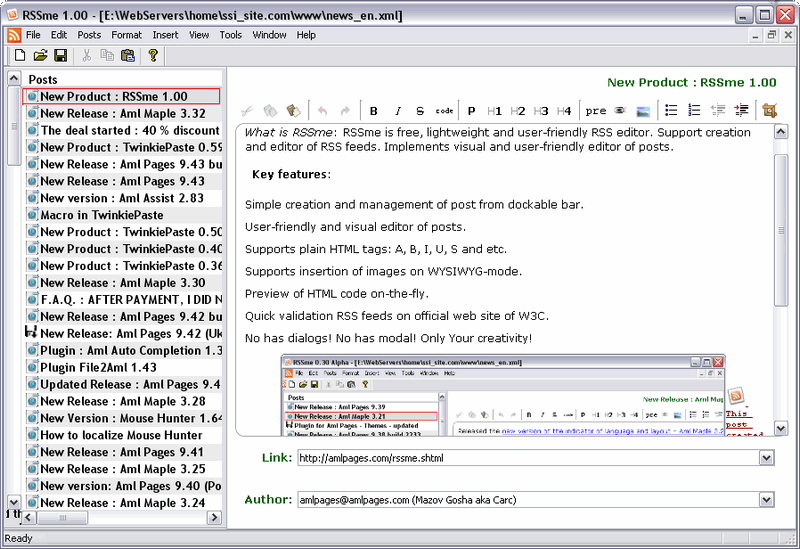Select post New Release : Aml Pages 9.43
The width and height of the screenshot is (800, 549).
tap(123, 181)
